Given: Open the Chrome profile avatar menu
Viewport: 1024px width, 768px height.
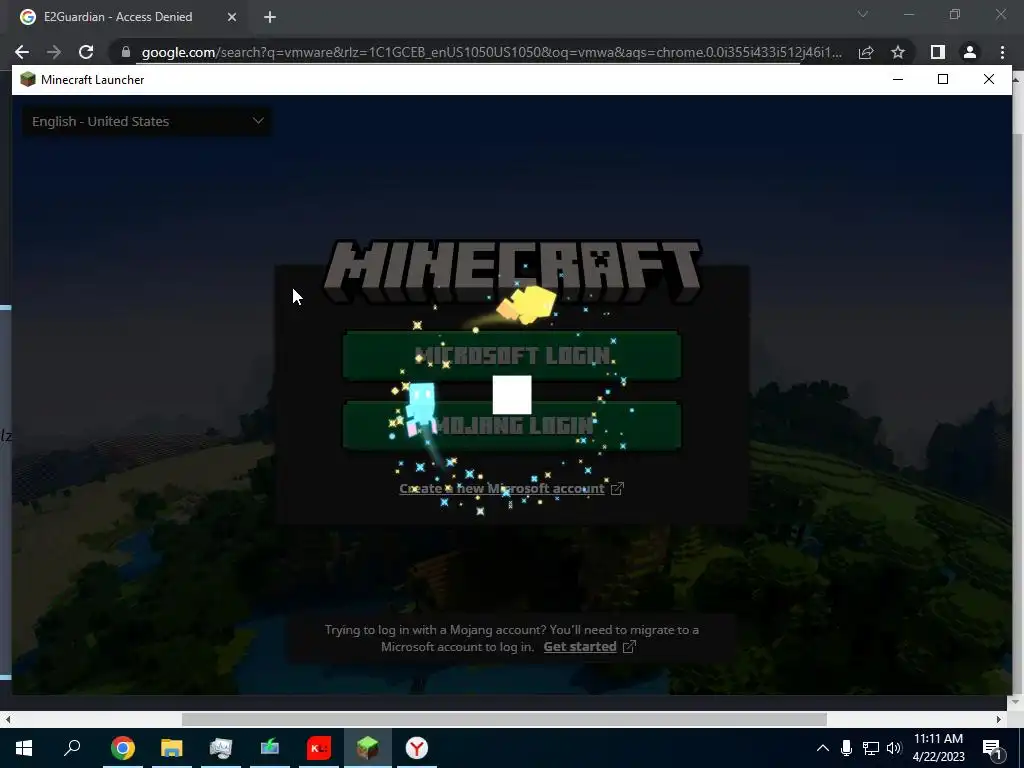Looking at the screenshot, I should (970, 52).
